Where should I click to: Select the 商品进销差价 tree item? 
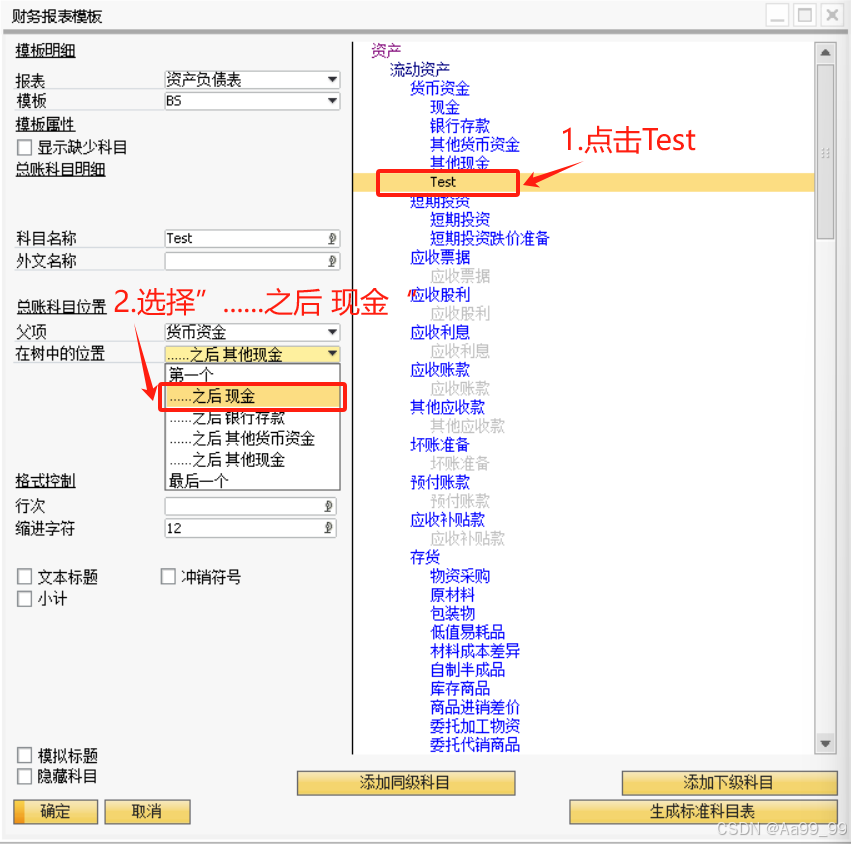pyautogui.click(x=475, y=707)
